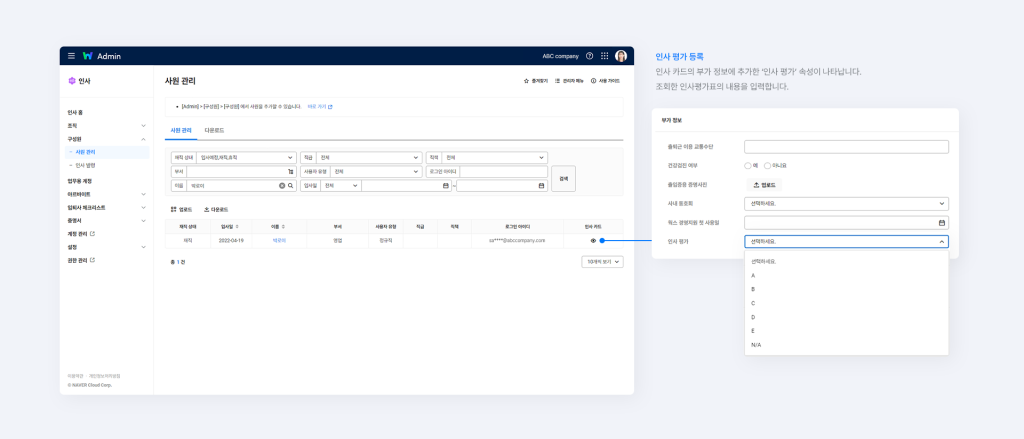Choose grade D in 인사 평가 list
Viewport: 1024px width, 439px height.
[846, 317]
